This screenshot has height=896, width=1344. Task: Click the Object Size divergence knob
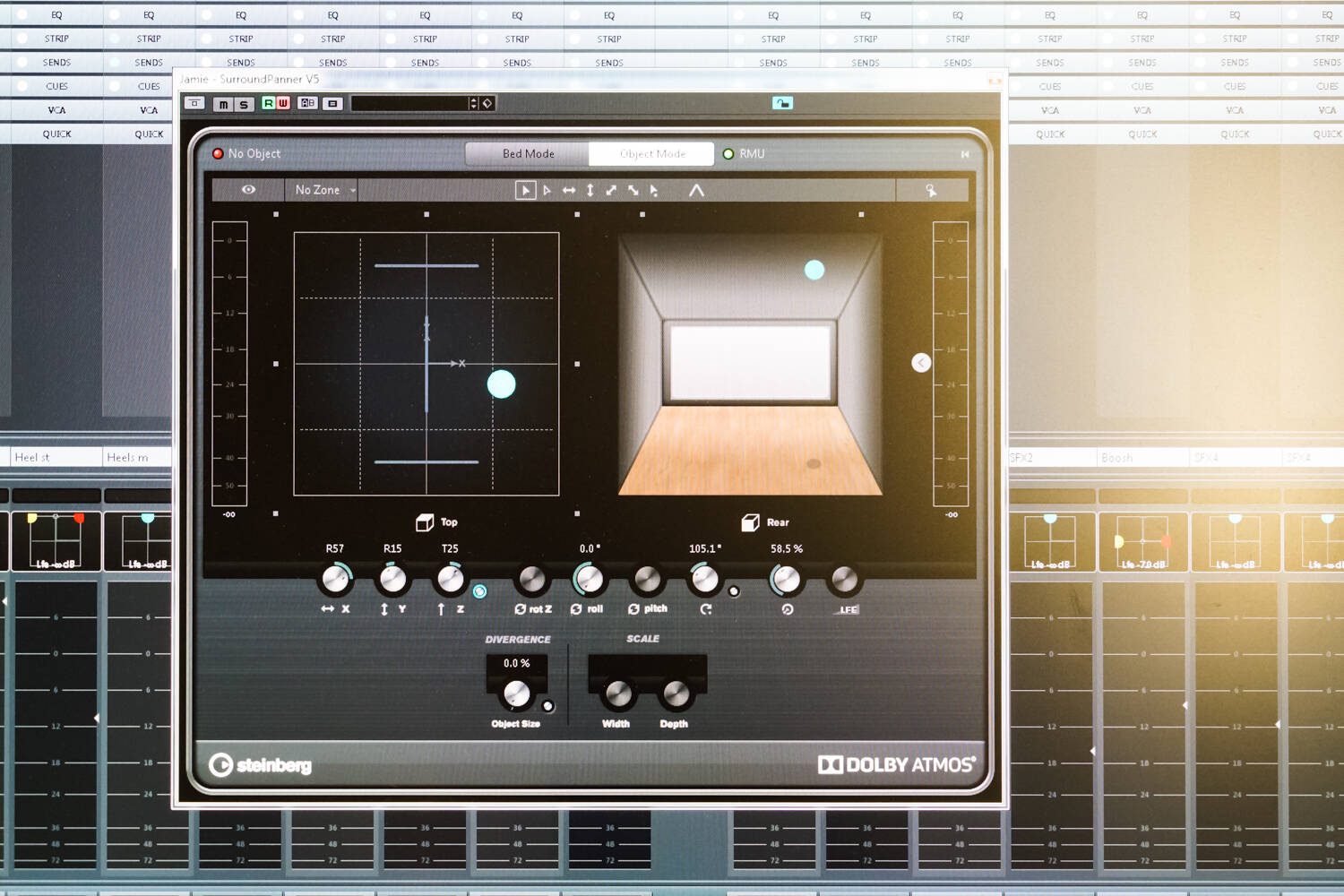point(517,694)
